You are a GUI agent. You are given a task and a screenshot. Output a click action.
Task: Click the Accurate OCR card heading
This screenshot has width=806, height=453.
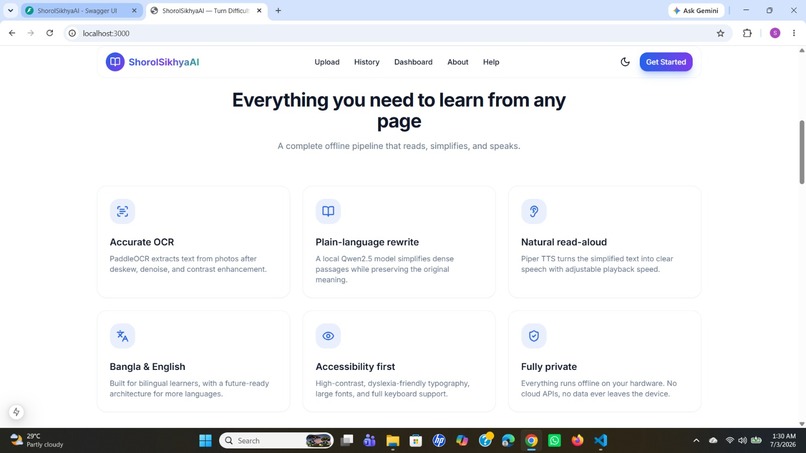(x=142, y=242)
